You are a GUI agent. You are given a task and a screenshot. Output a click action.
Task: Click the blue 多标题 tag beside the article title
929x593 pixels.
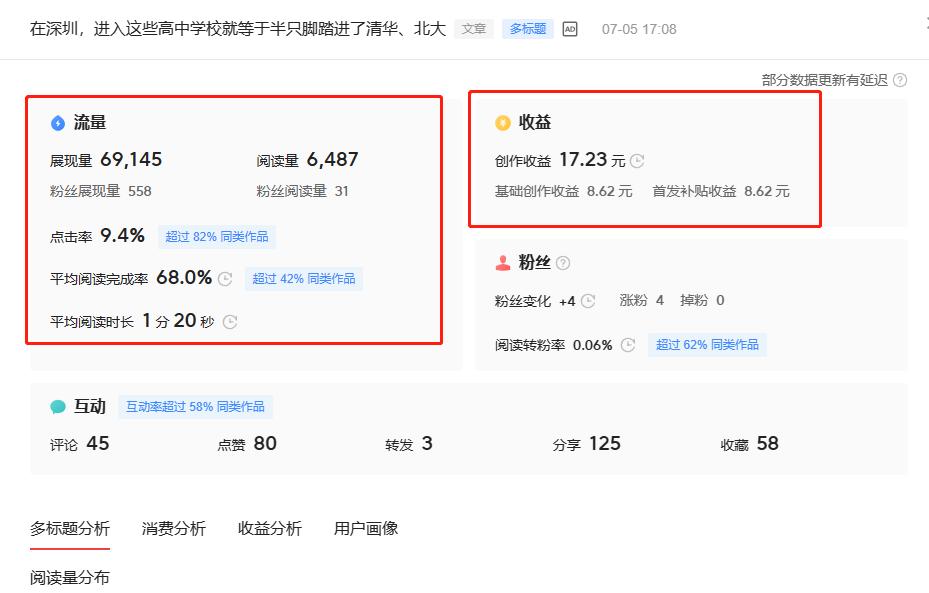(526, 29)
